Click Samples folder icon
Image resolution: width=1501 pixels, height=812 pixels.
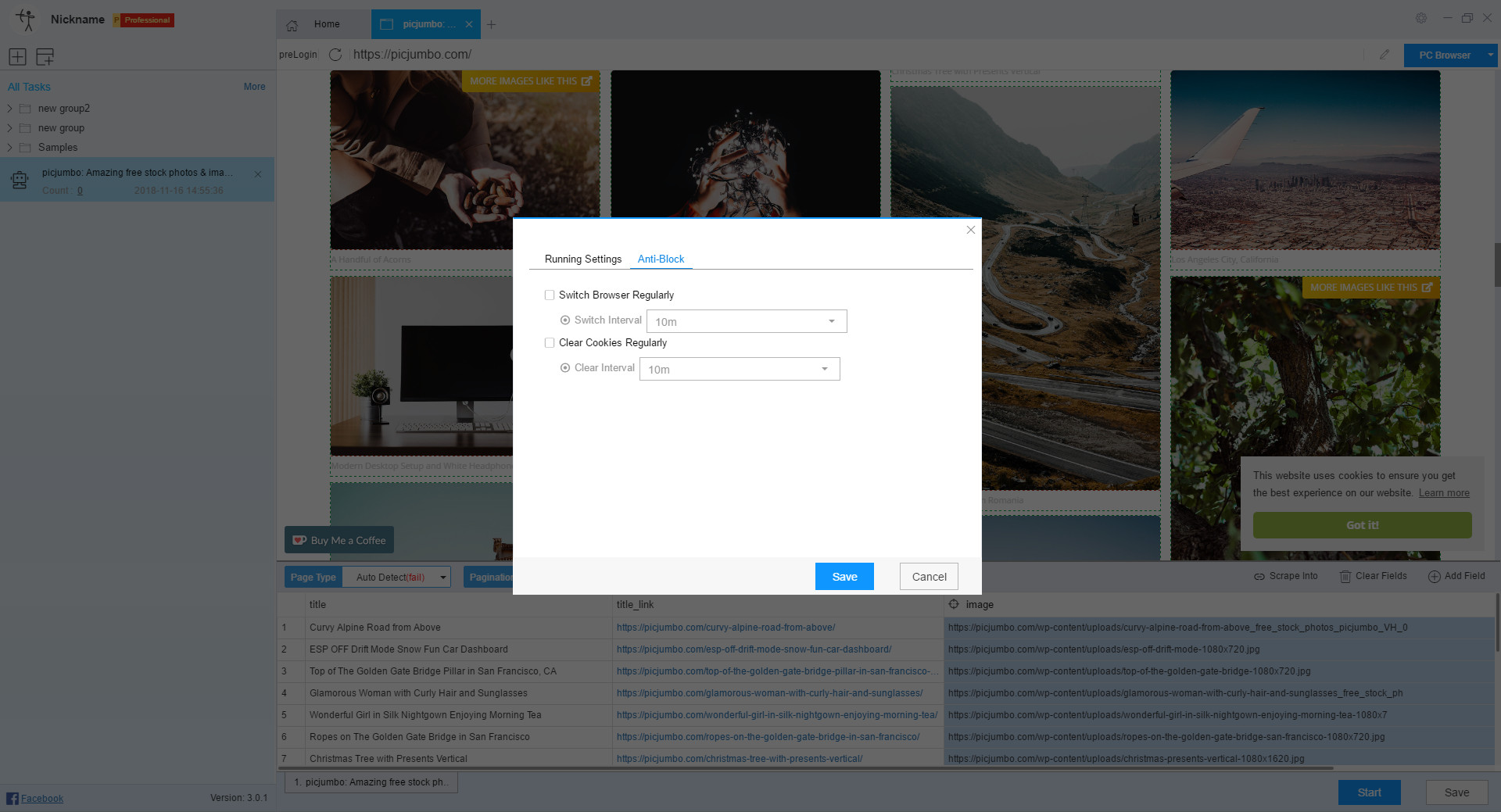click(25, 148)
